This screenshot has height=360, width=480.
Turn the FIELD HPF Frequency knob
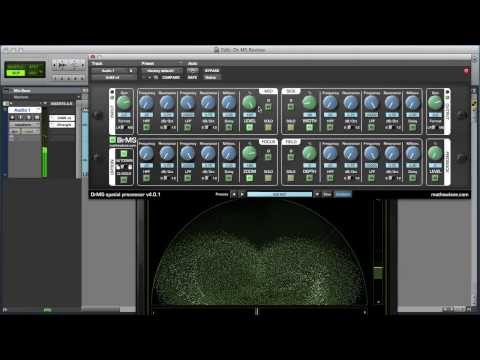(330, 153)
